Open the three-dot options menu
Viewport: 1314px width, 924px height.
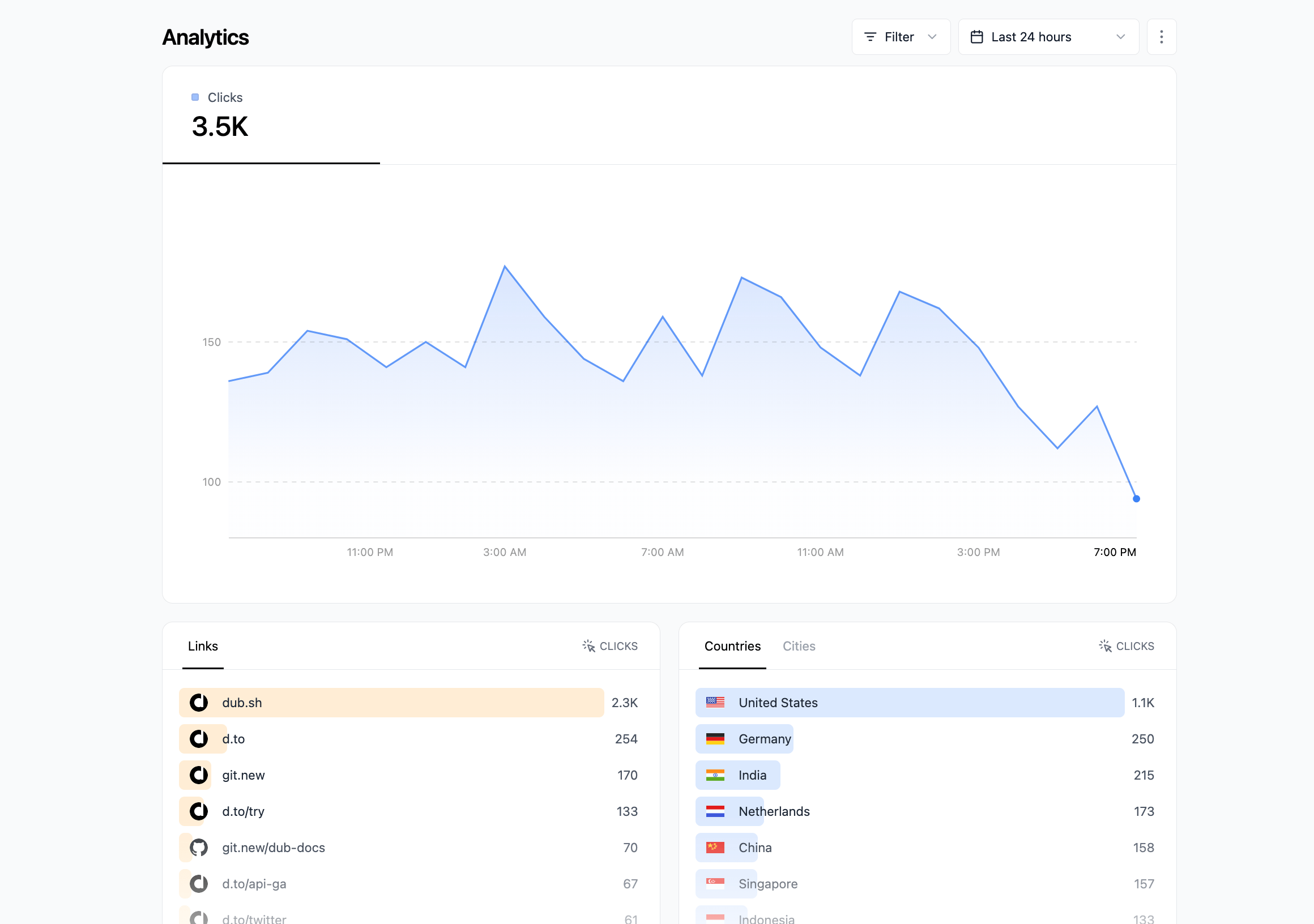click(1161, 36)
